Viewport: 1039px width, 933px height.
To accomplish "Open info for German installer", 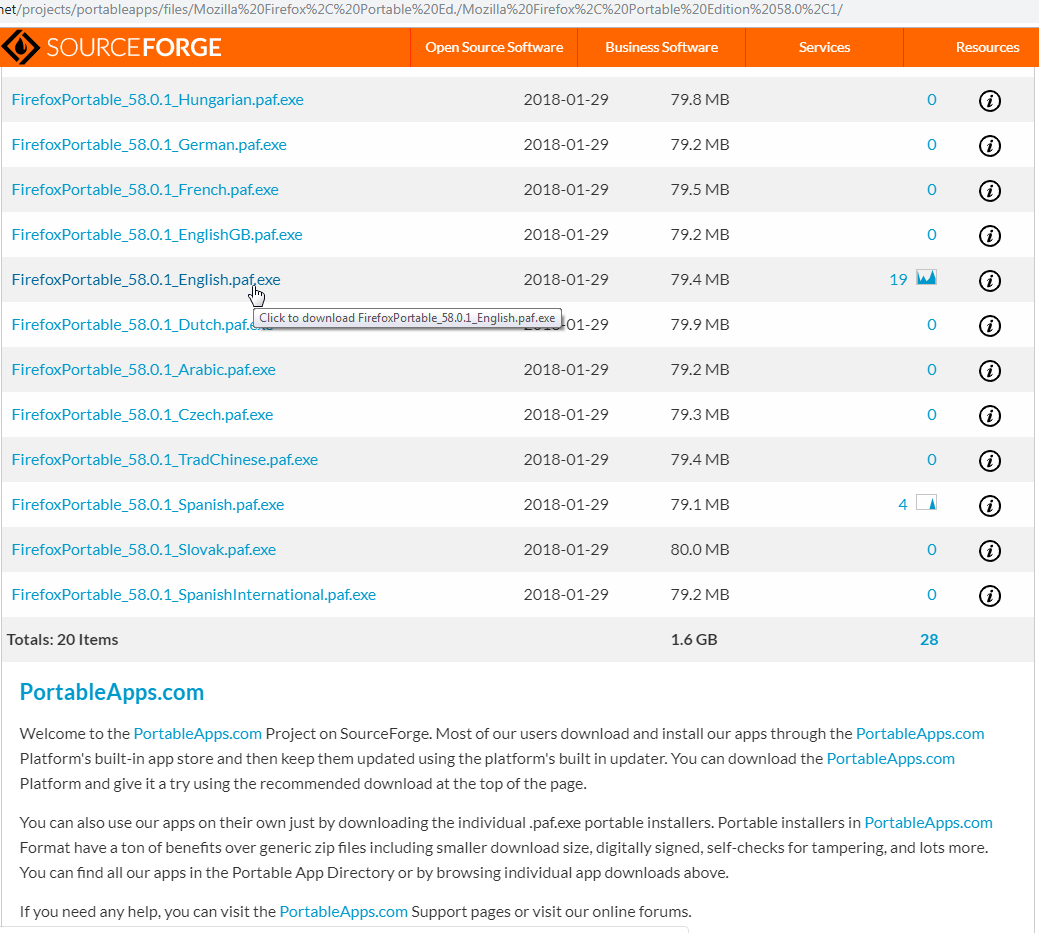I will pos(989,146).
